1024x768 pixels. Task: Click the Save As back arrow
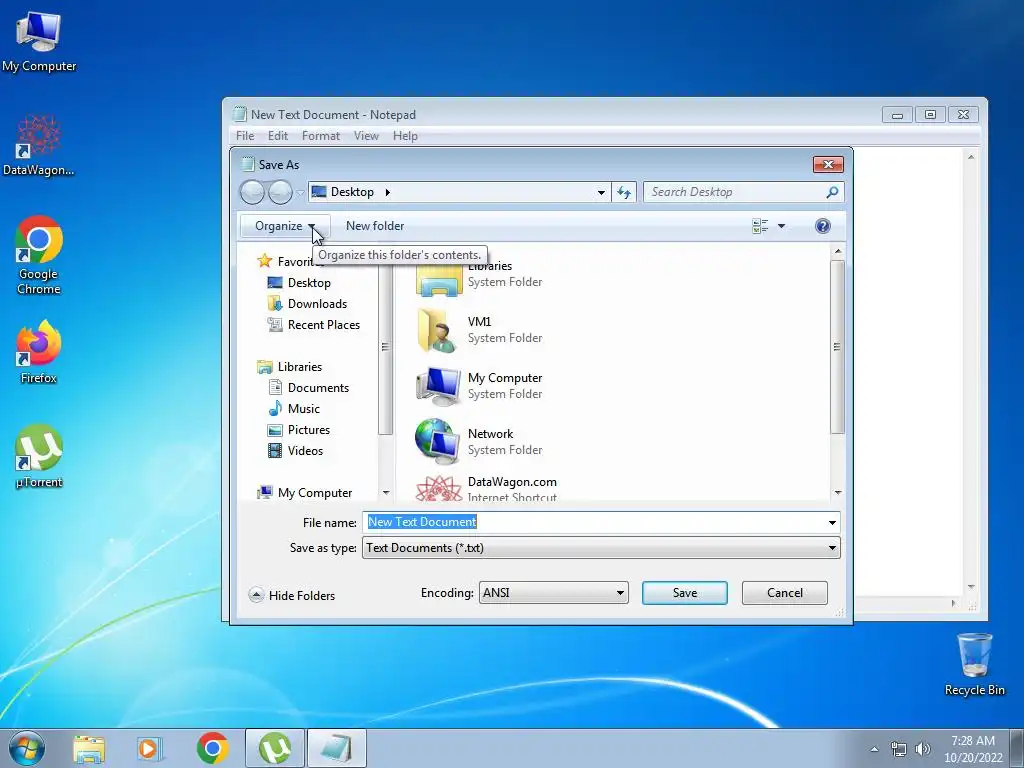252,192
